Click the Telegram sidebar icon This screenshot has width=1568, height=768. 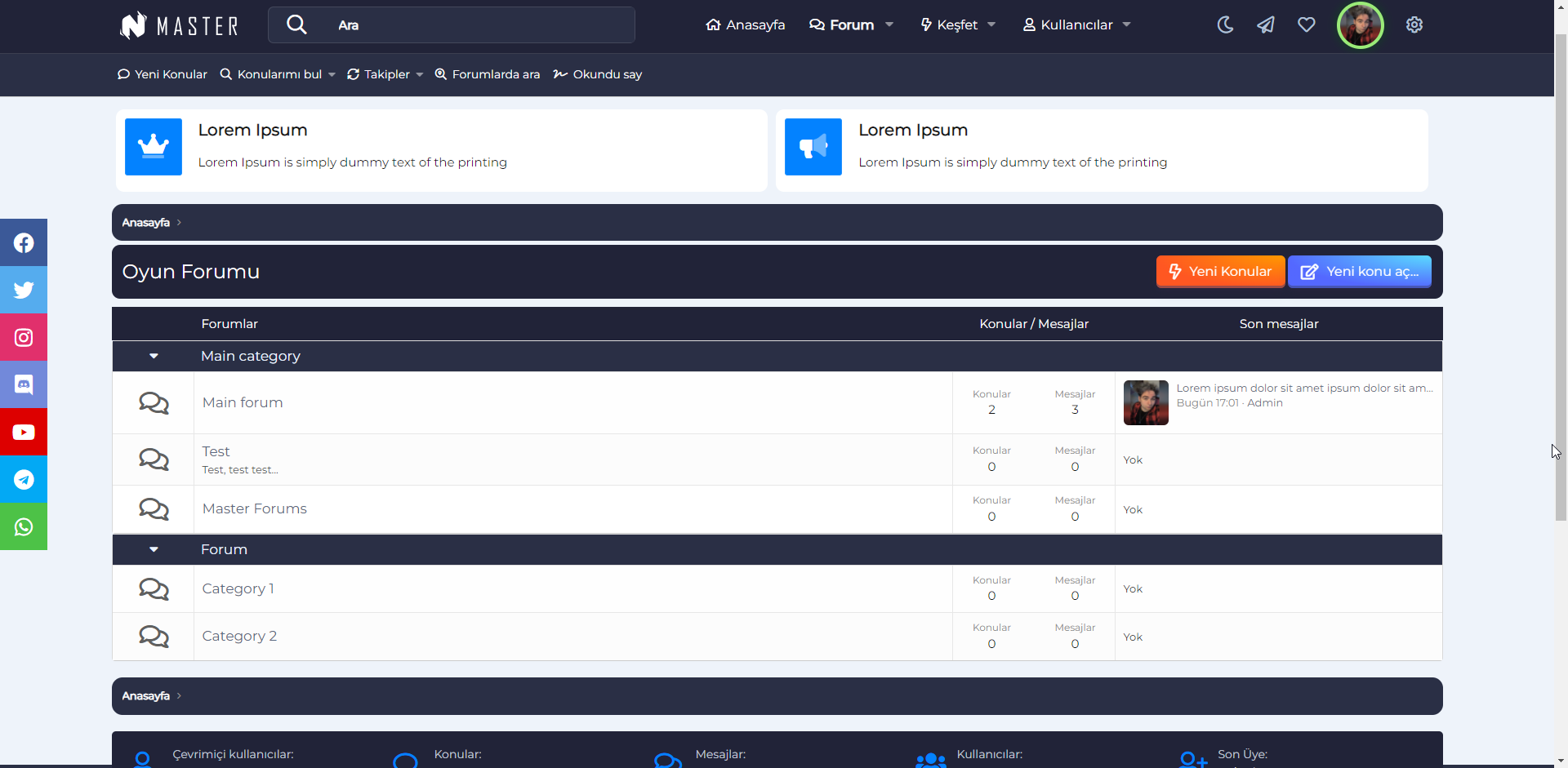tap(24, 479)
